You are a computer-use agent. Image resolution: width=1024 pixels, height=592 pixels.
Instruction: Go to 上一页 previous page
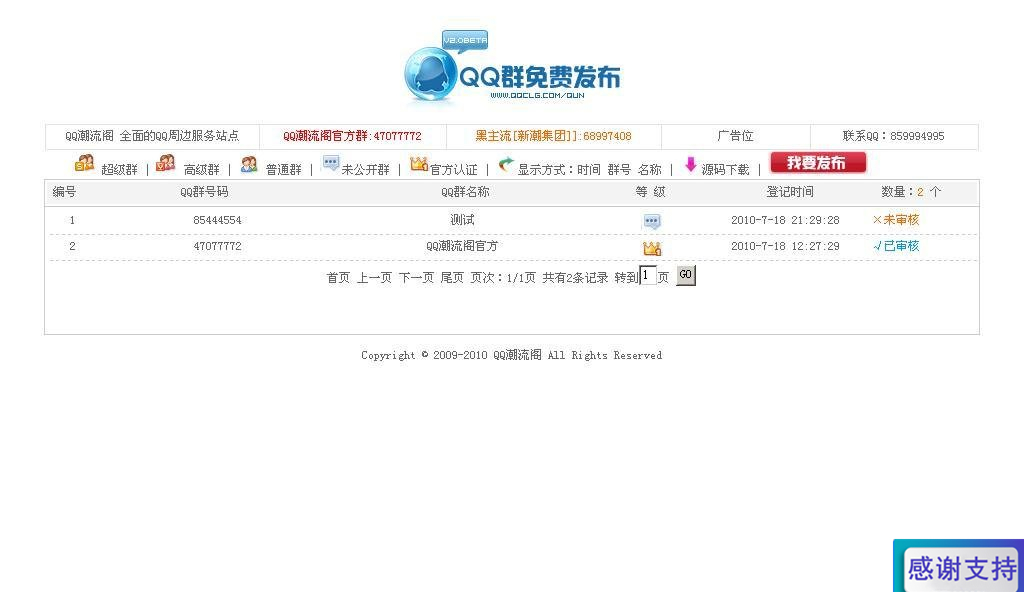(x=374, y=278)
